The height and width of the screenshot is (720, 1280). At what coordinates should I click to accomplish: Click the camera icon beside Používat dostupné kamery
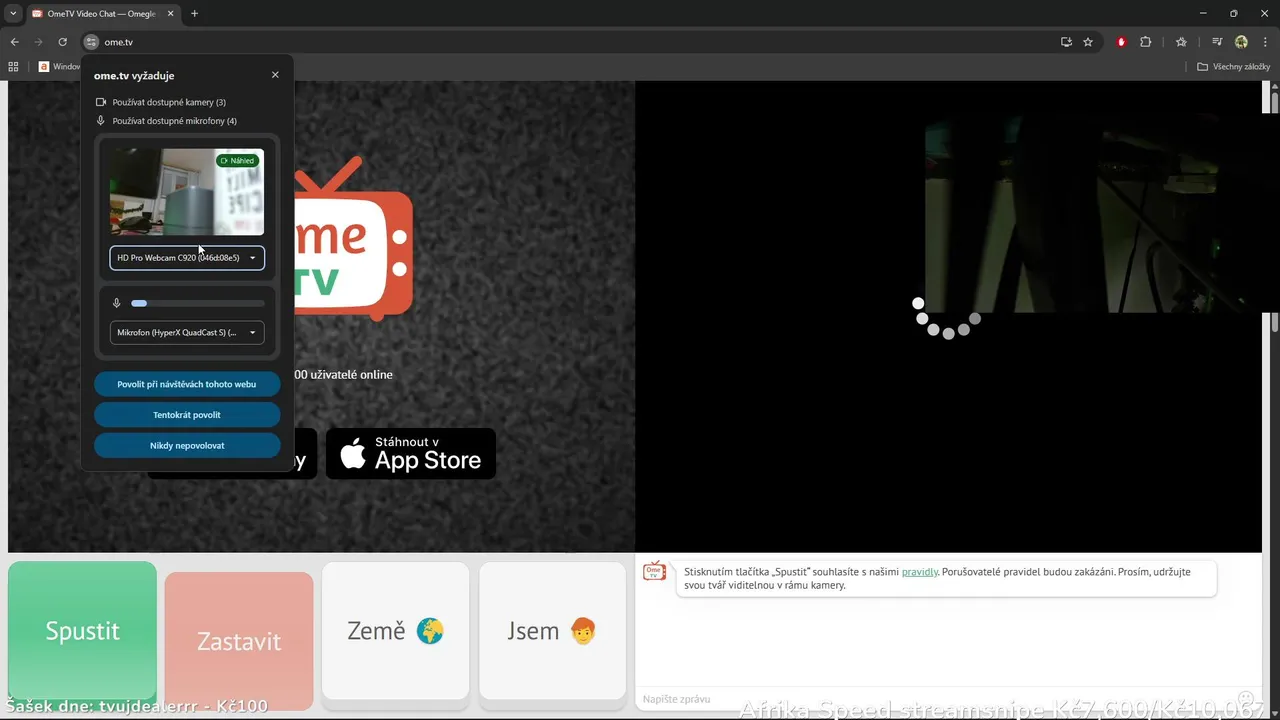pos(101,102)
